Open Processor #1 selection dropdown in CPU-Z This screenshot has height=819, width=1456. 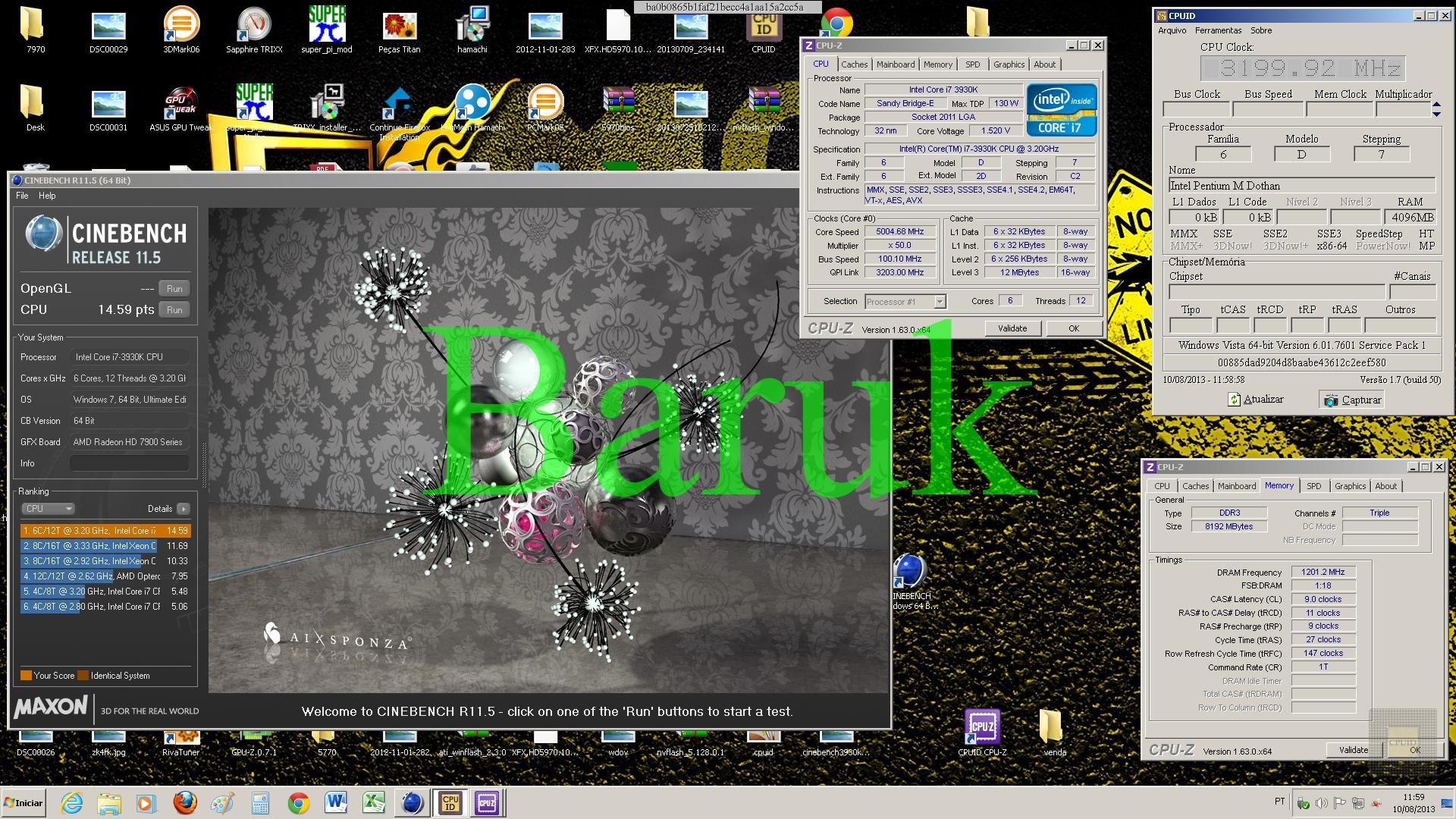click(x=905, y=302)
